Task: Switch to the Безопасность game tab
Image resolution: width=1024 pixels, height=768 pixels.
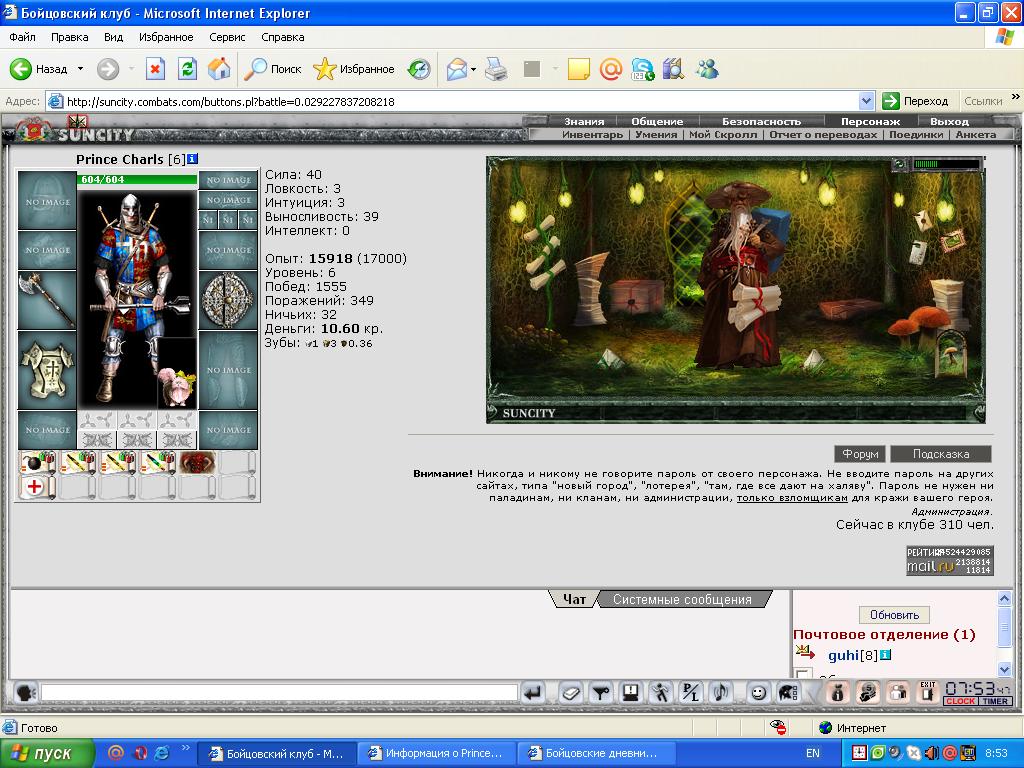Action: [761, 121]
